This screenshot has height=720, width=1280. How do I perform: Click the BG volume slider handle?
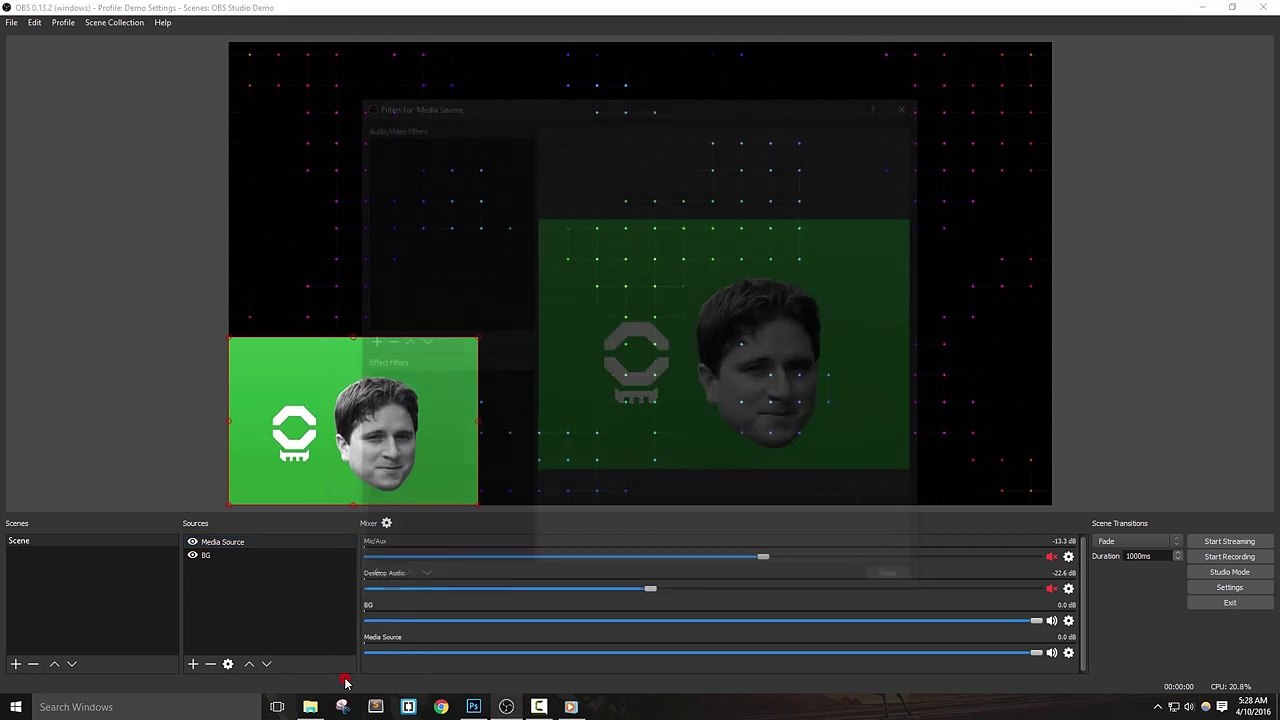[1036, 621]
